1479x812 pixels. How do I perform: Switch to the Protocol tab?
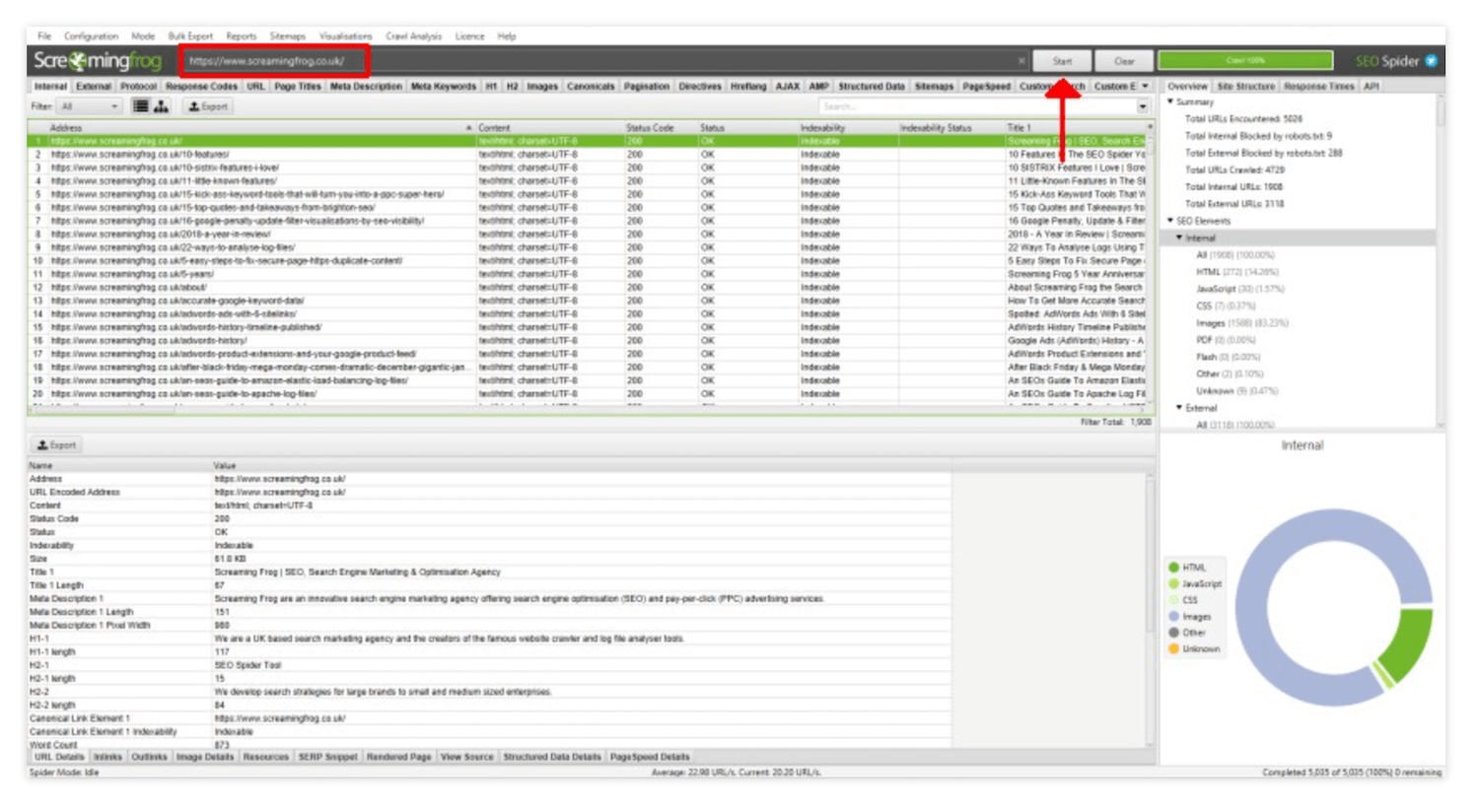click(138, 87)
